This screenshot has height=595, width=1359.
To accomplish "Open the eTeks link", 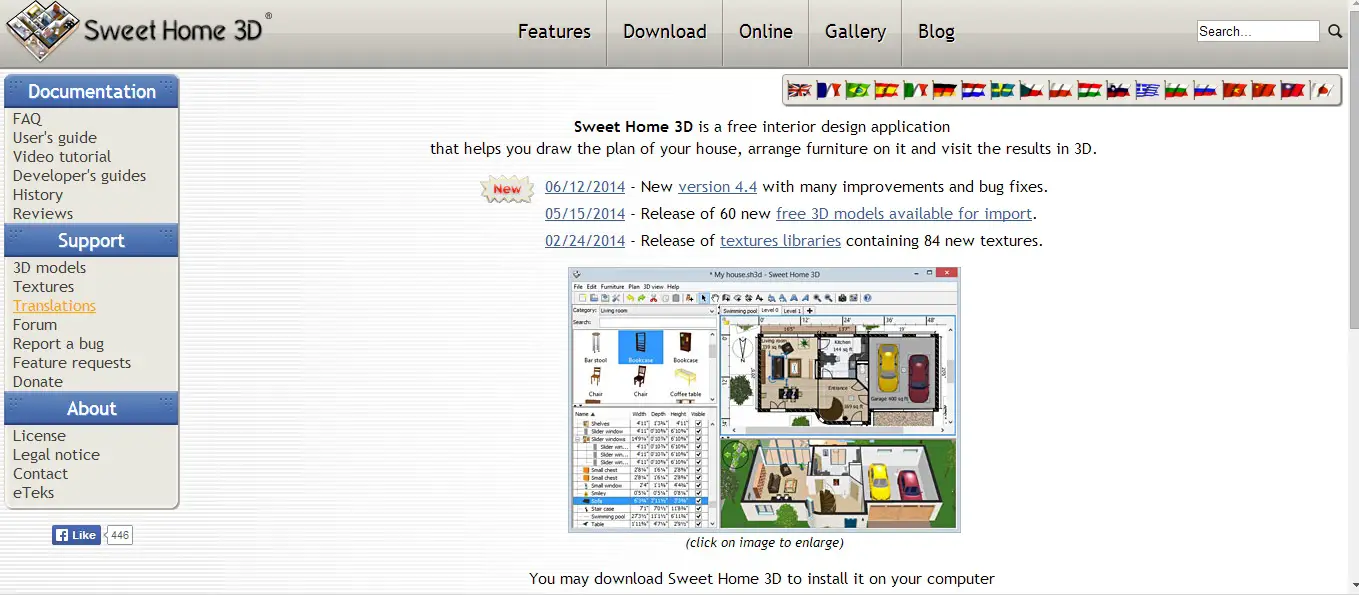I will 33,493.
